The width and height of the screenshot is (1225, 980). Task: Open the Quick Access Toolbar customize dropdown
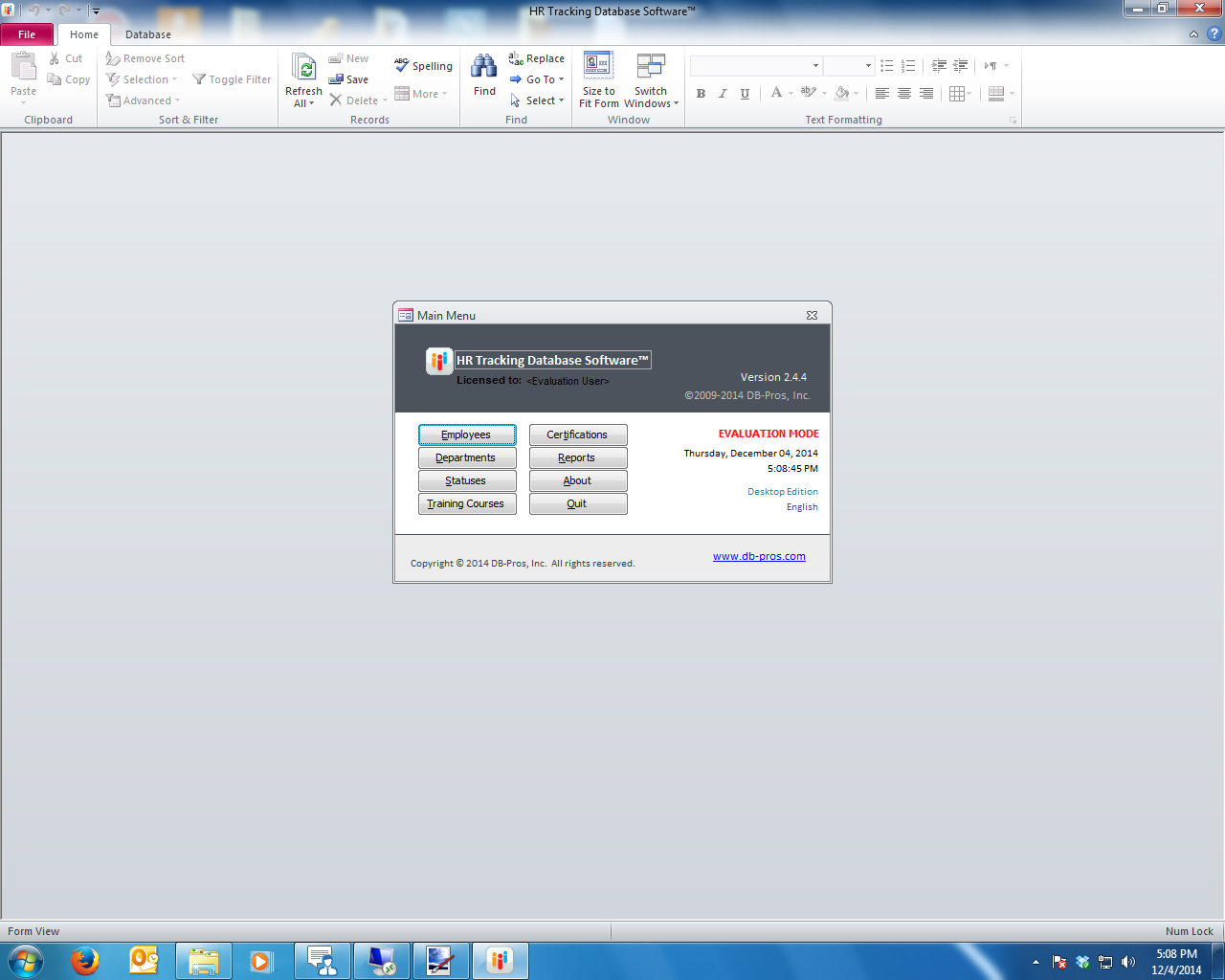[x=96, y=11]
